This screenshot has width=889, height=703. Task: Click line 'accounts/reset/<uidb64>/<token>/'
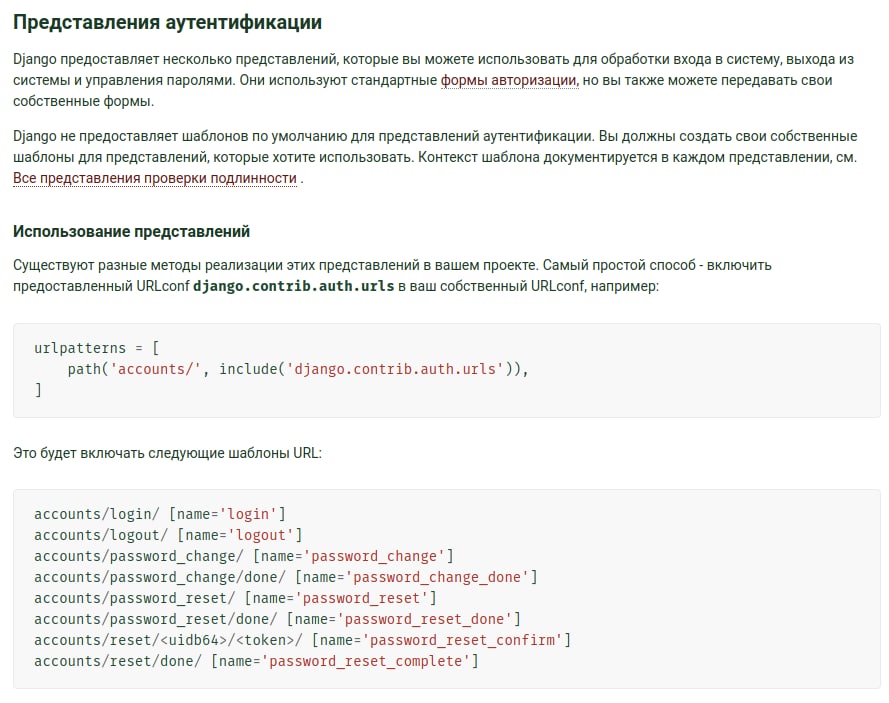302,640
